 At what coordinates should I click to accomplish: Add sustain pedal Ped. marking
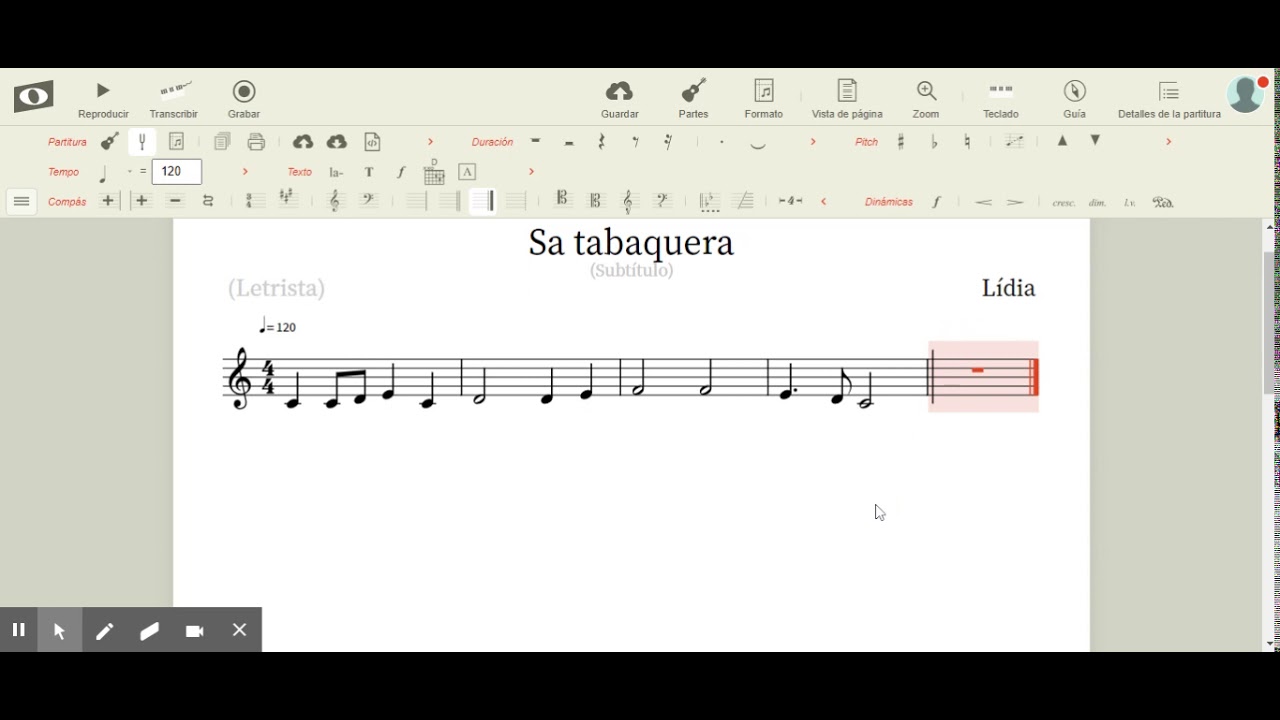tap(1162, 202)
